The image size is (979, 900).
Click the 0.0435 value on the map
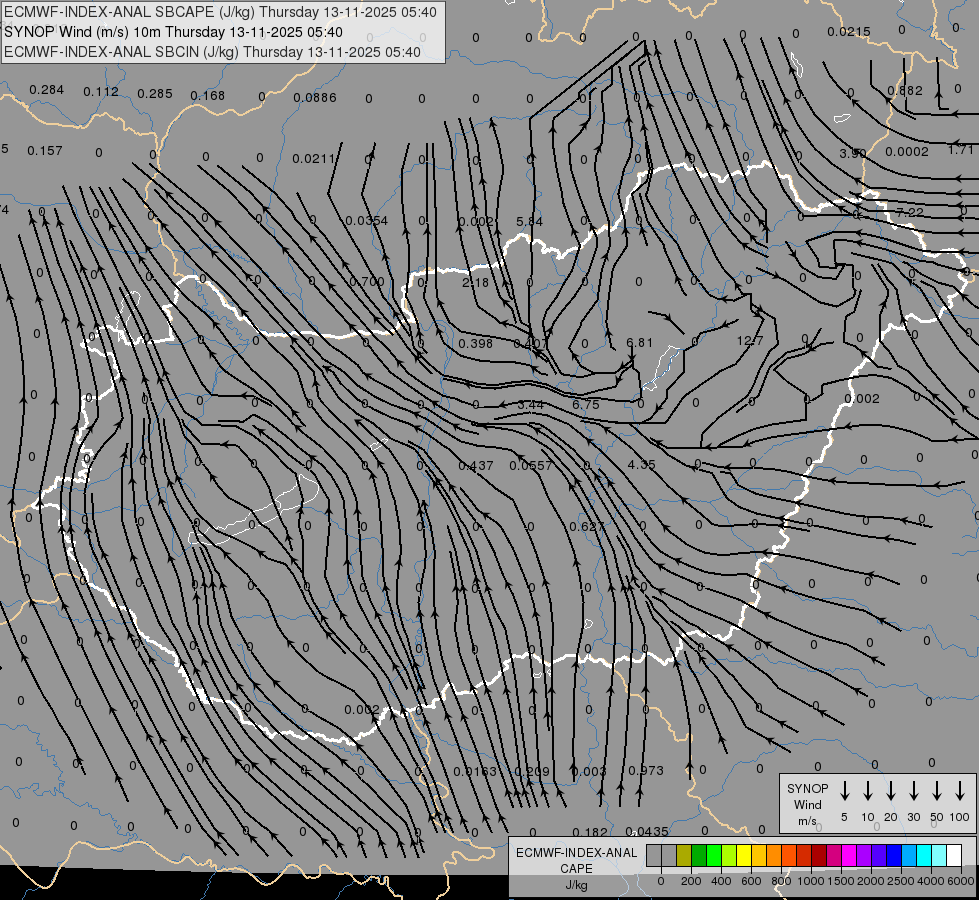pos(647,831)
